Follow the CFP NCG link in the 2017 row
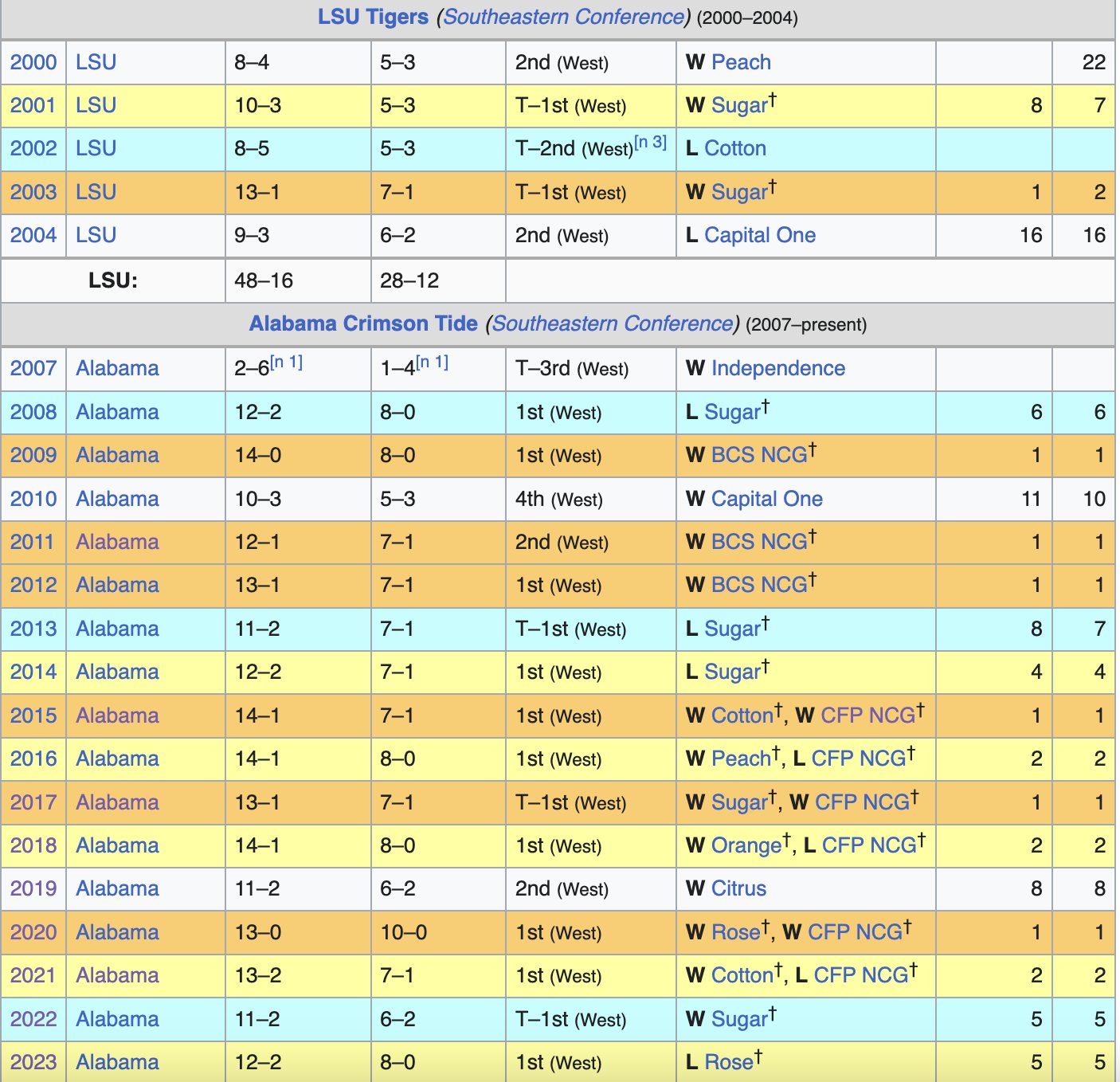Viewport: 1120px width, 1082px height. point(863,802)
